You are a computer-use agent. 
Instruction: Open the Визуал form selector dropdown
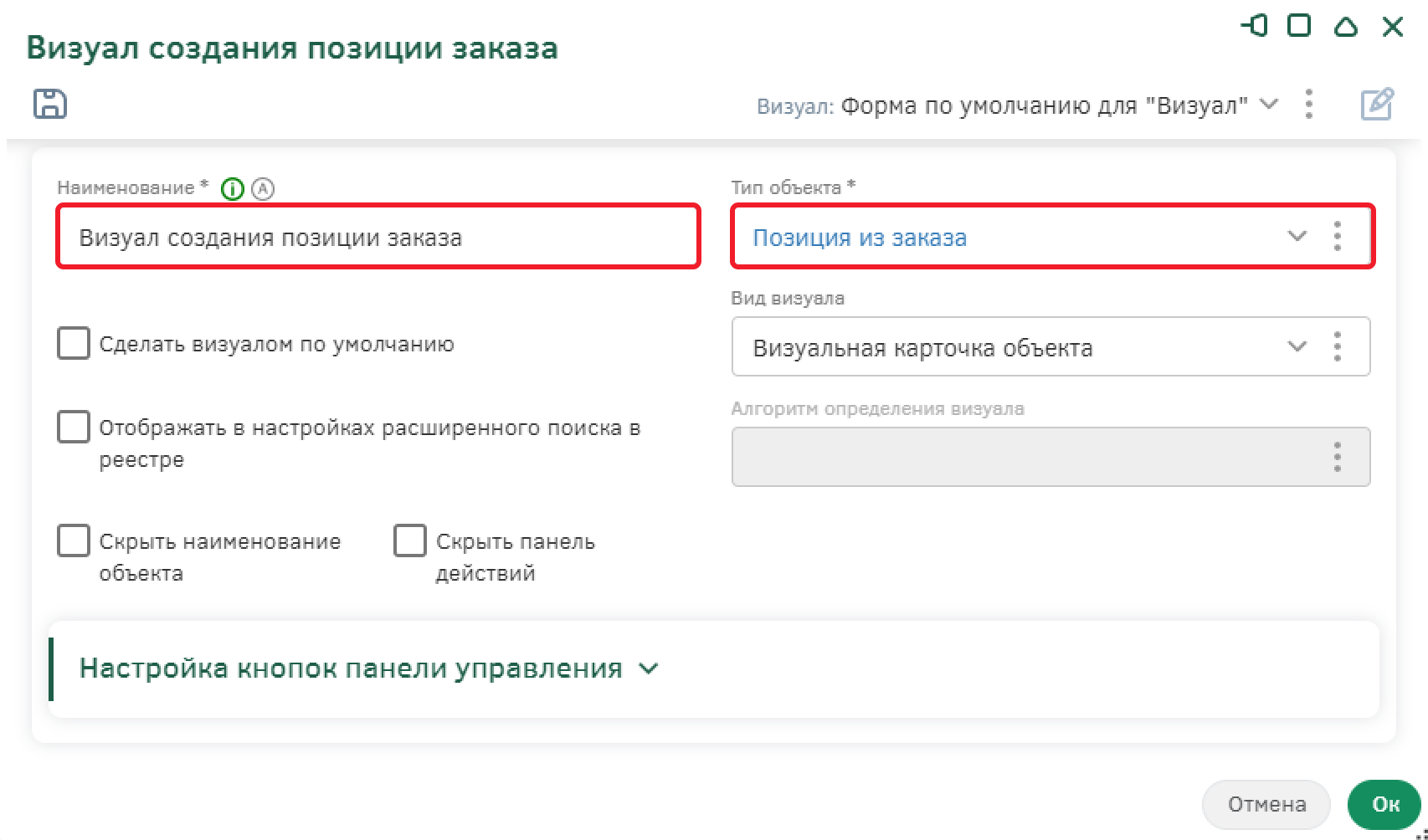1269,105
